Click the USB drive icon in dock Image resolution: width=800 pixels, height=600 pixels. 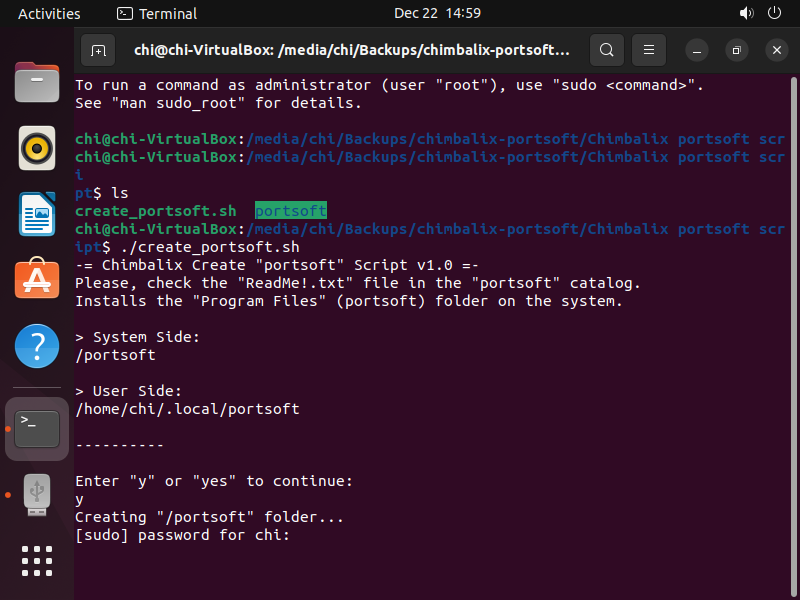(x=37, y=494)
